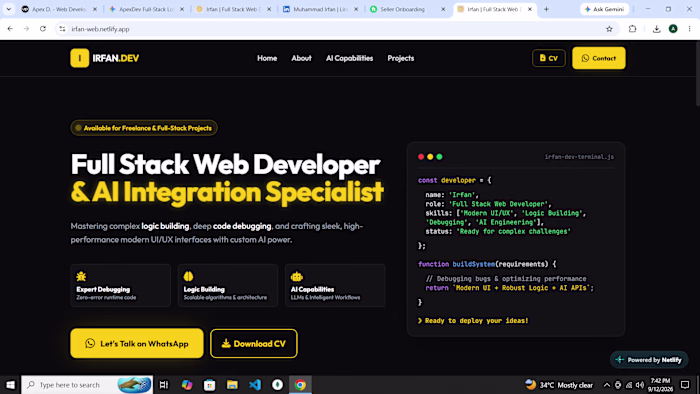Show hidden system tray icons
The image size is (700, 394).
pos(606,385)
